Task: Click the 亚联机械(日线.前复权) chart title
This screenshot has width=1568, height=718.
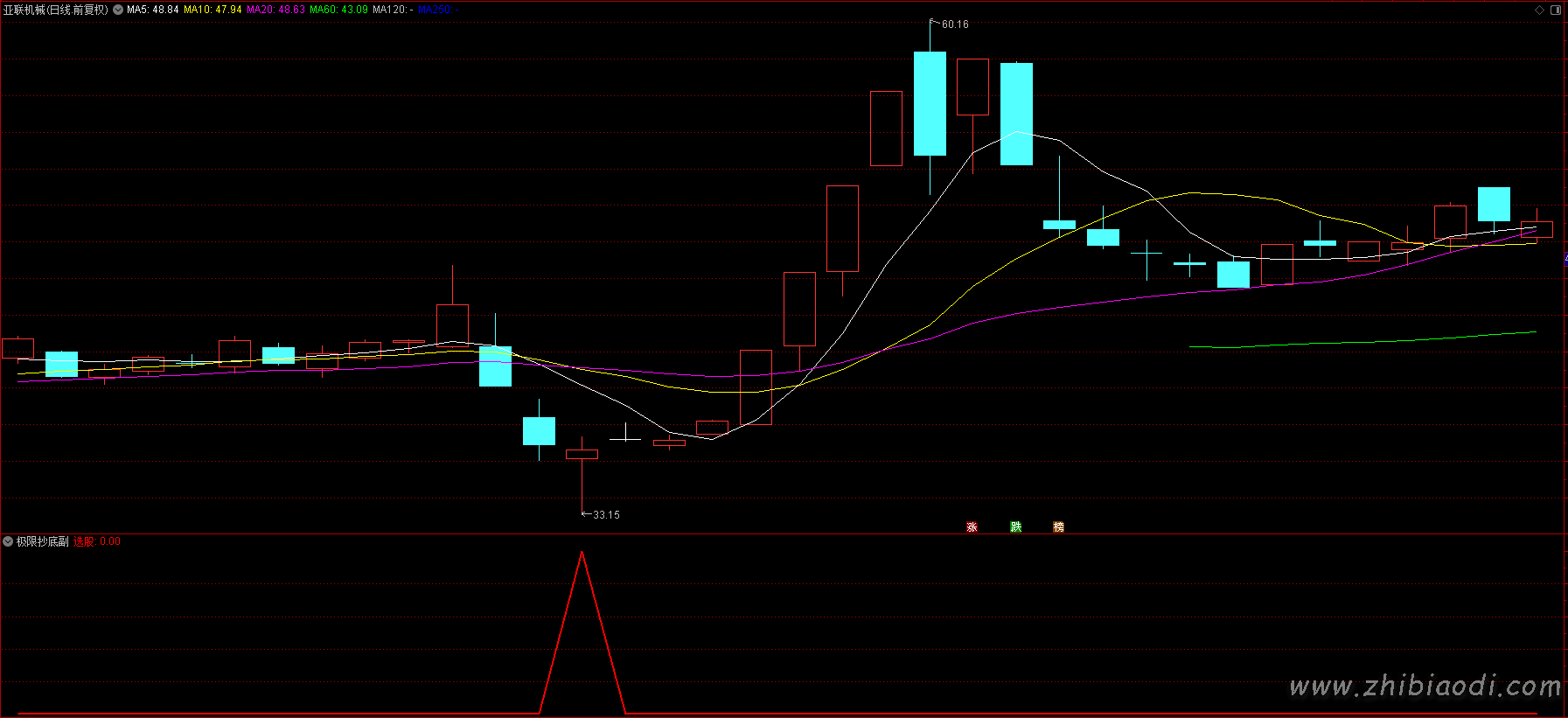Action: tap(56, 10)
